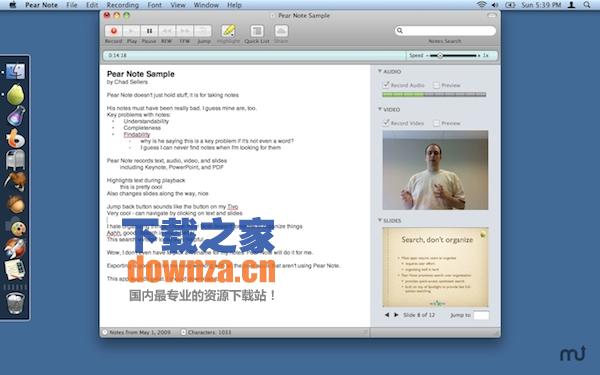This screenshot has width=600, height=375.
Task: Click the camera lens dock icon
Action: click(16, 227)
